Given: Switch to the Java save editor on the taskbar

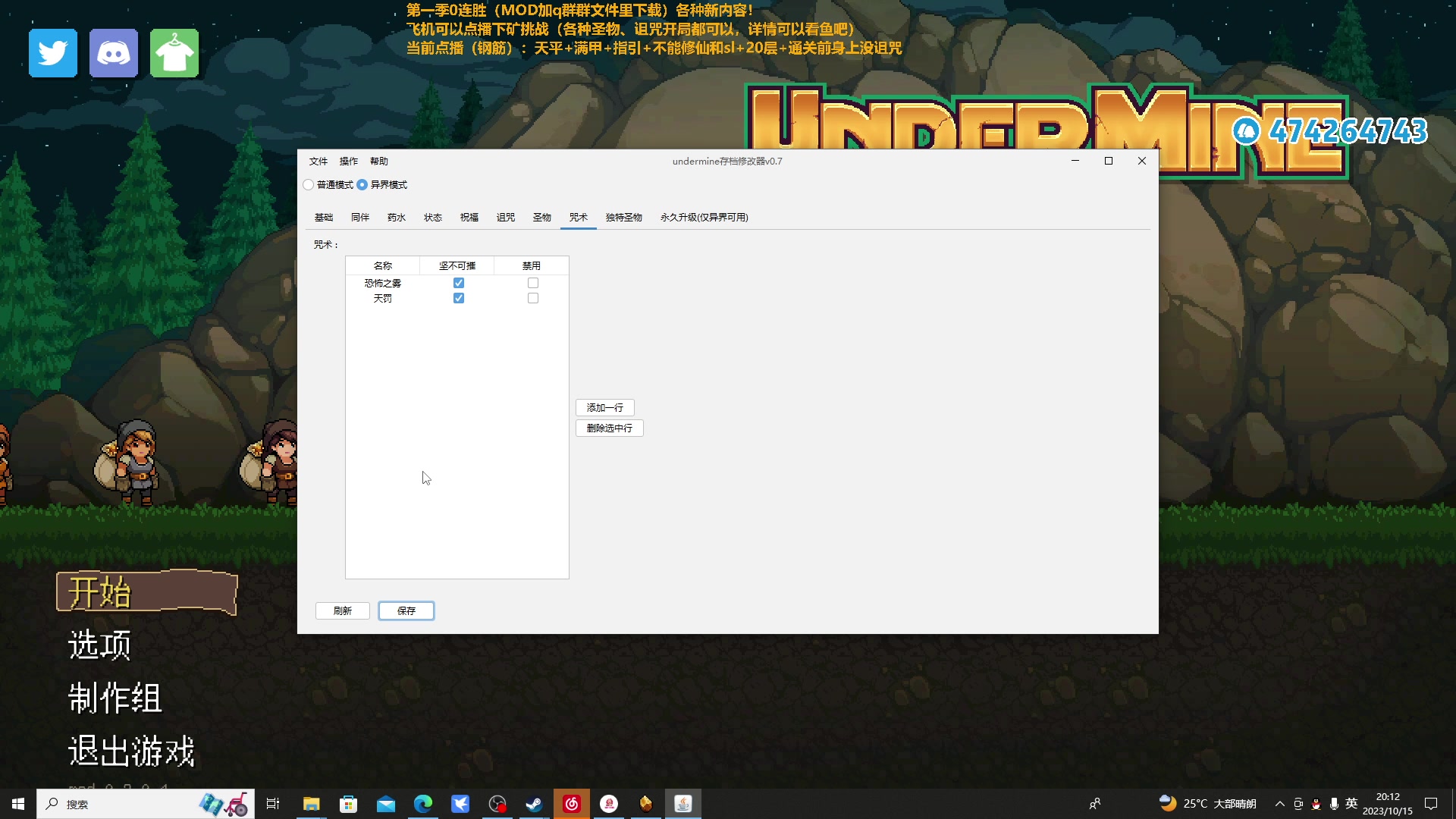Looking at the screenshot, I should [682, 804].
